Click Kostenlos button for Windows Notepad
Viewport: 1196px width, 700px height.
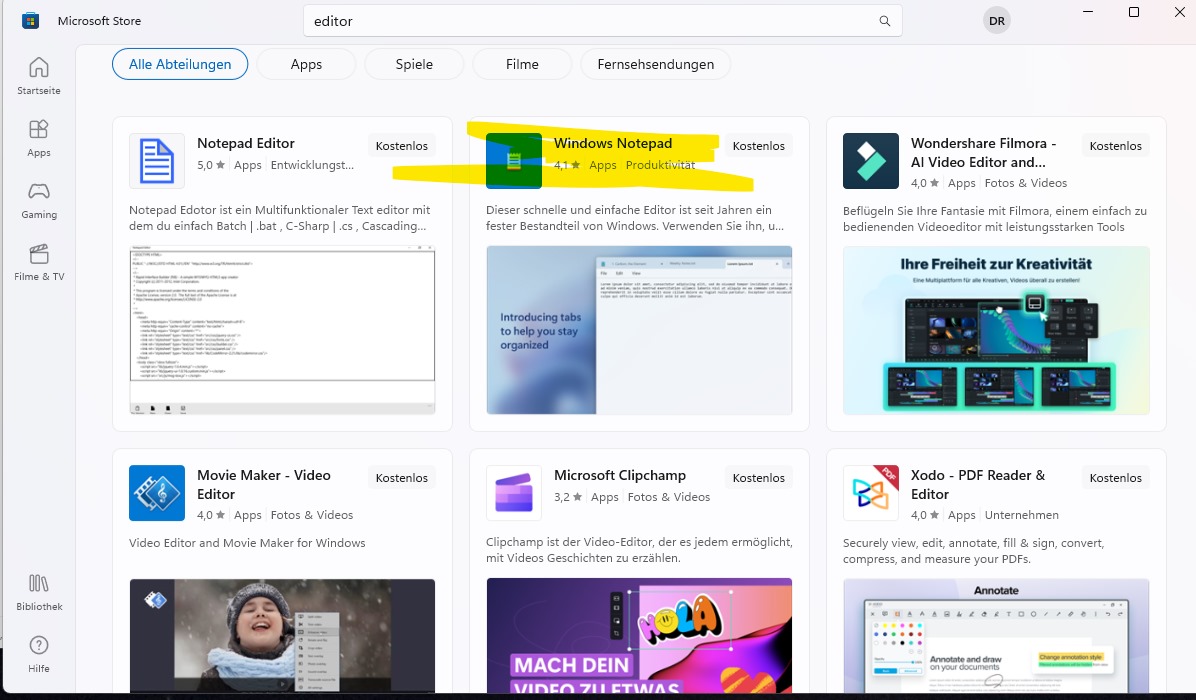coord(758,146)
